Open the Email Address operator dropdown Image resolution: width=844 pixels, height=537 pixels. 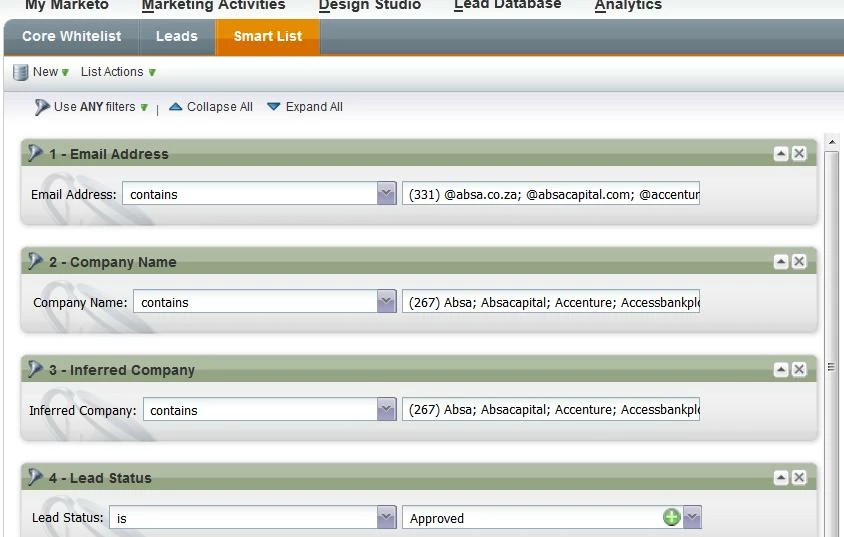coord(386,193)
